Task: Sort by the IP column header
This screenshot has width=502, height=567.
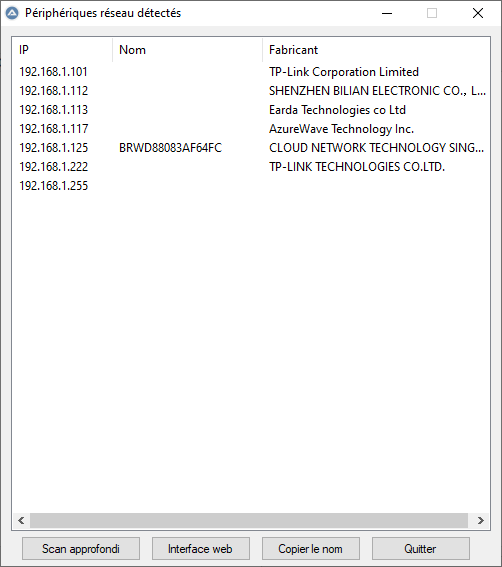Action: (x=62, y=50)
